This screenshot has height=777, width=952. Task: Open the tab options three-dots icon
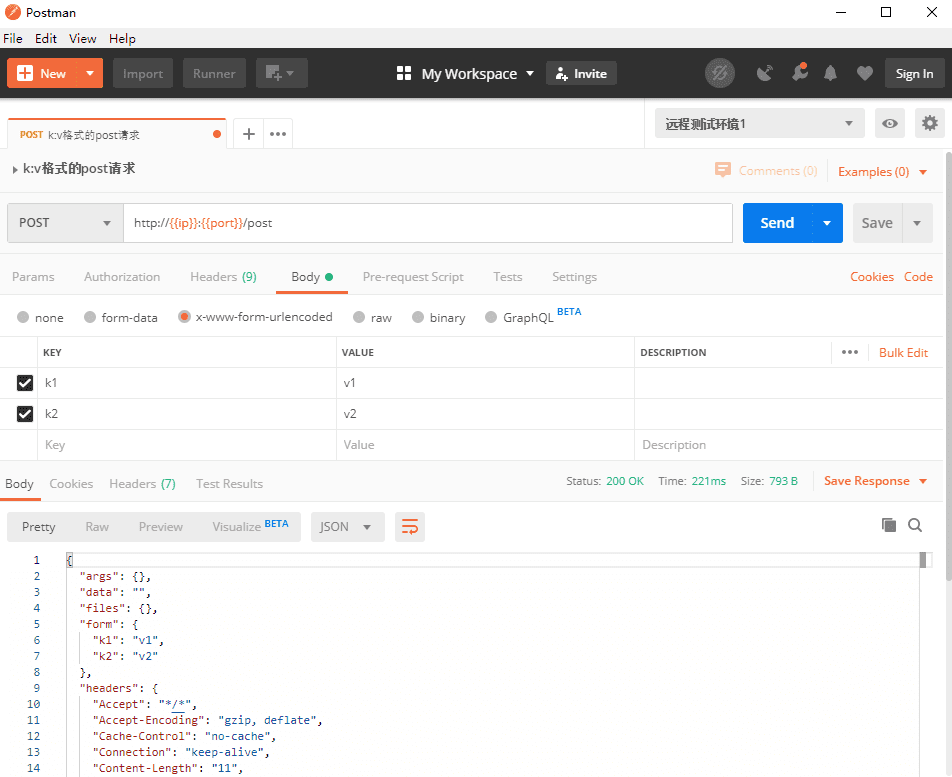pos(278,134)
